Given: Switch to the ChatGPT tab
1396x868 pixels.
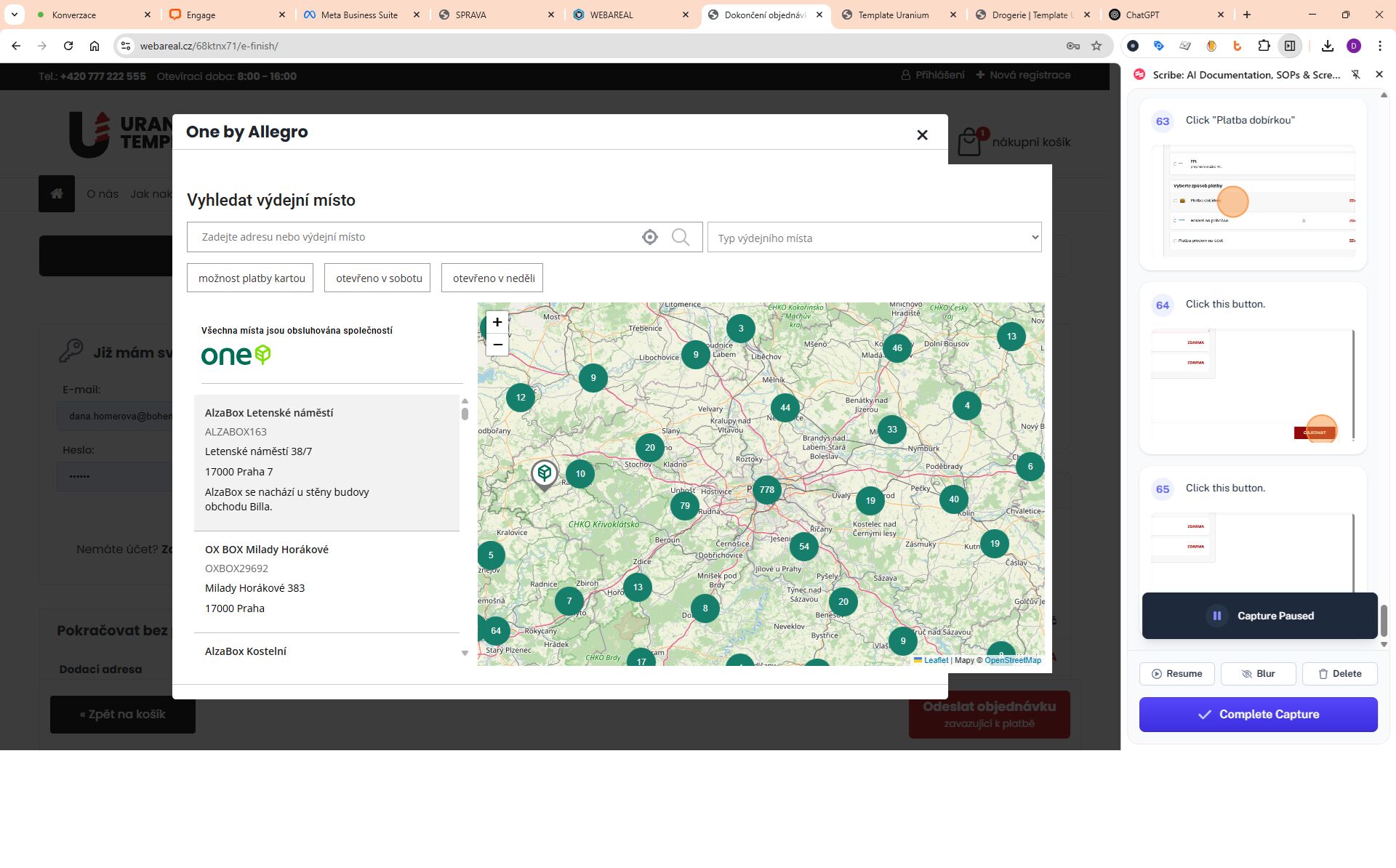Looking at the screenshot, I should point(1142,15).
